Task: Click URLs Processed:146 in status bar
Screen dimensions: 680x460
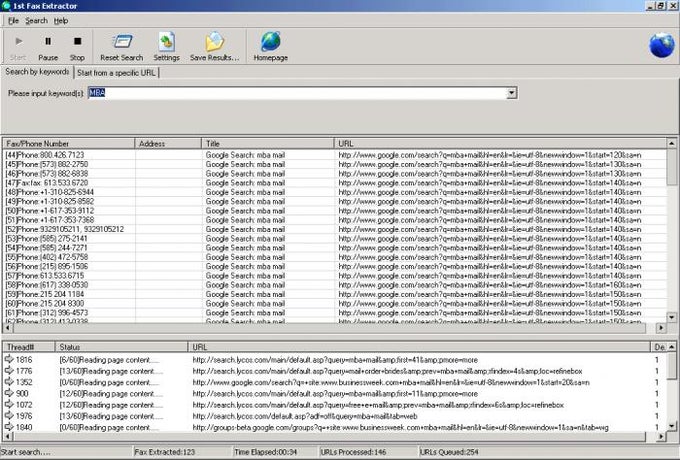Action: [x=353, y=452]
